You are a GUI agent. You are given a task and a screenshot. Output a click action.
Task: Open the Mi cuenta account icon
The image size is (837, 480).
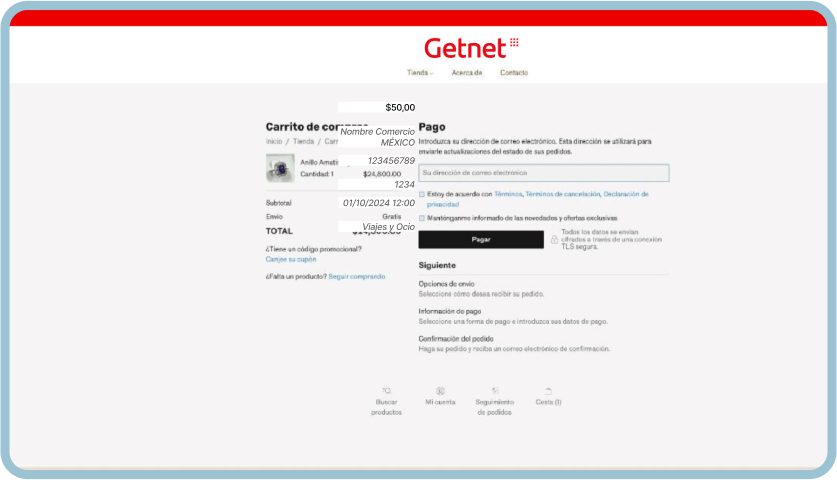point(440,391)
